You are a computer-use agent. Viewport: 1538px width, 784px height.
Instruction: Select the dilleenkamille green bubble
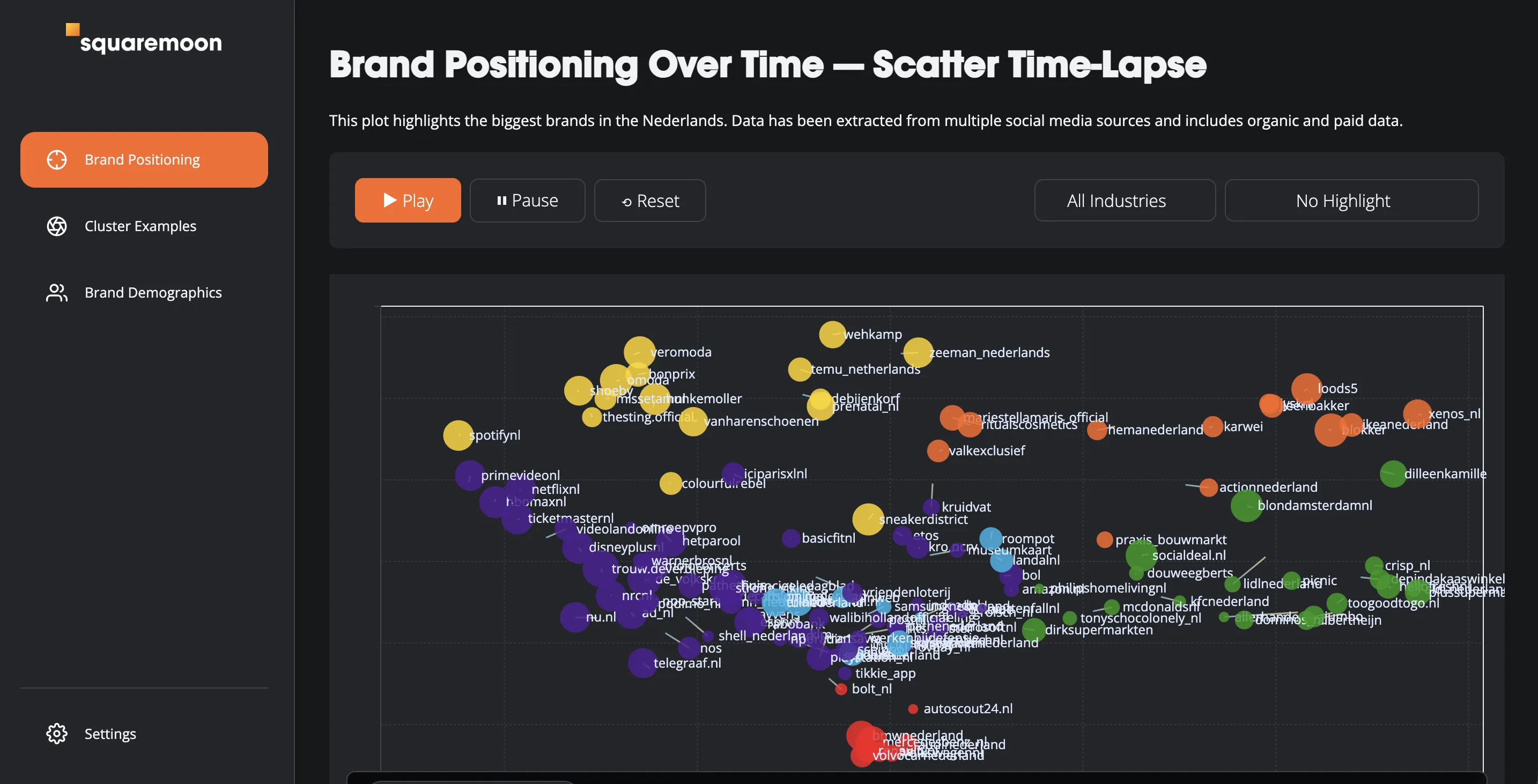point(1393,474)
